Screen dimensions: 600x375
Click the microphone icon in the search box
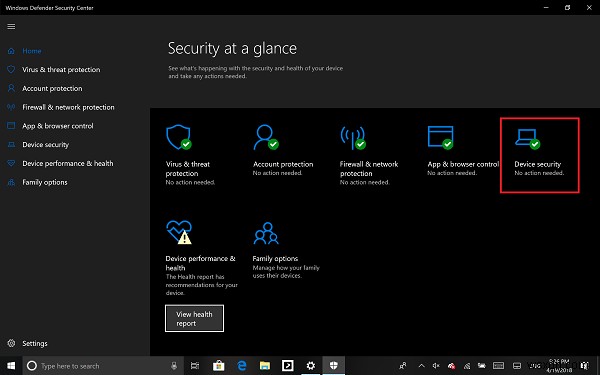174,366
